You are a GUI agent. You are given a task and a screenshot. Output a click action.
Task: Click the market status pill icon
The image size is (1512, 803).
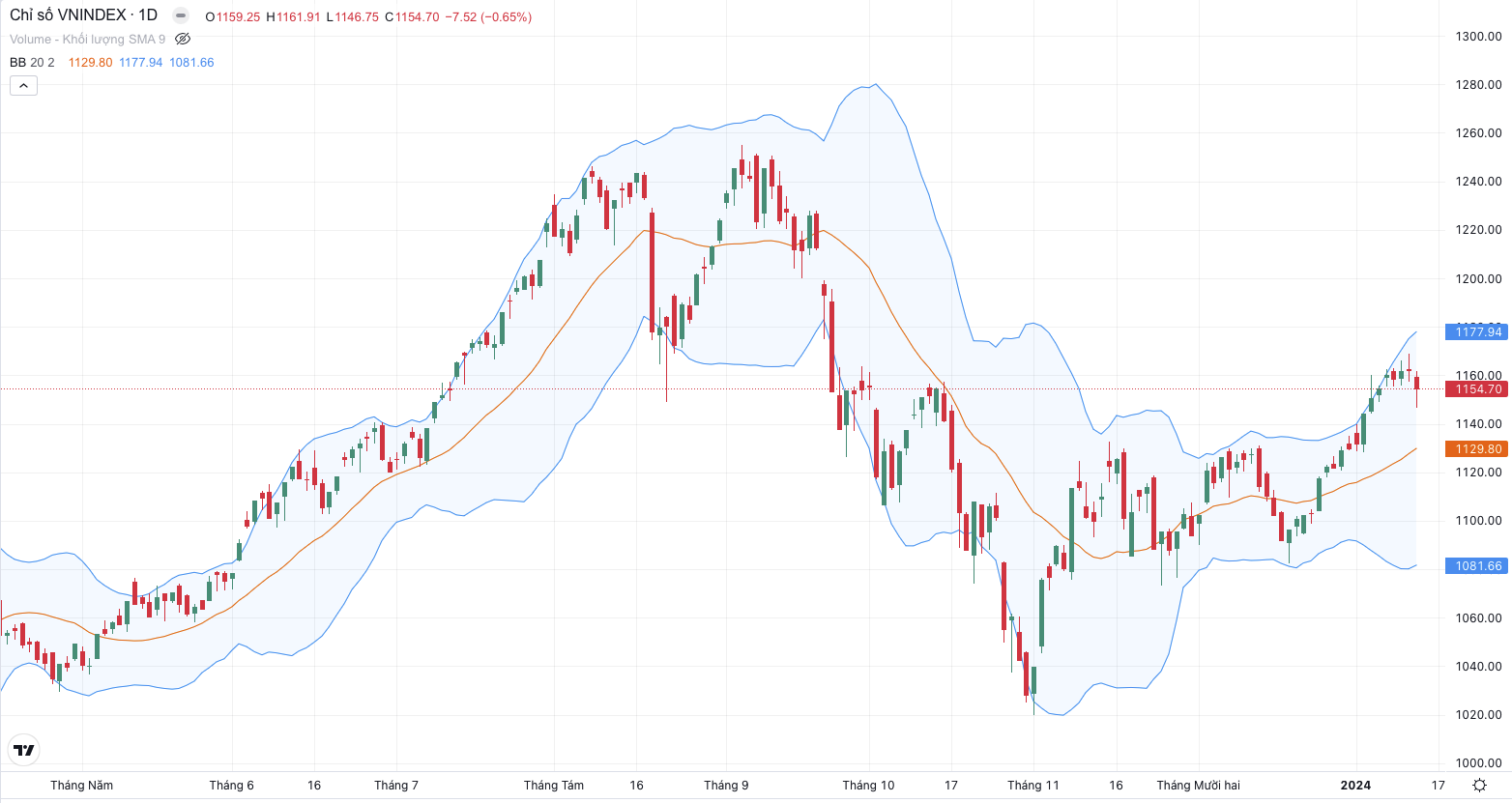(181, 16)
